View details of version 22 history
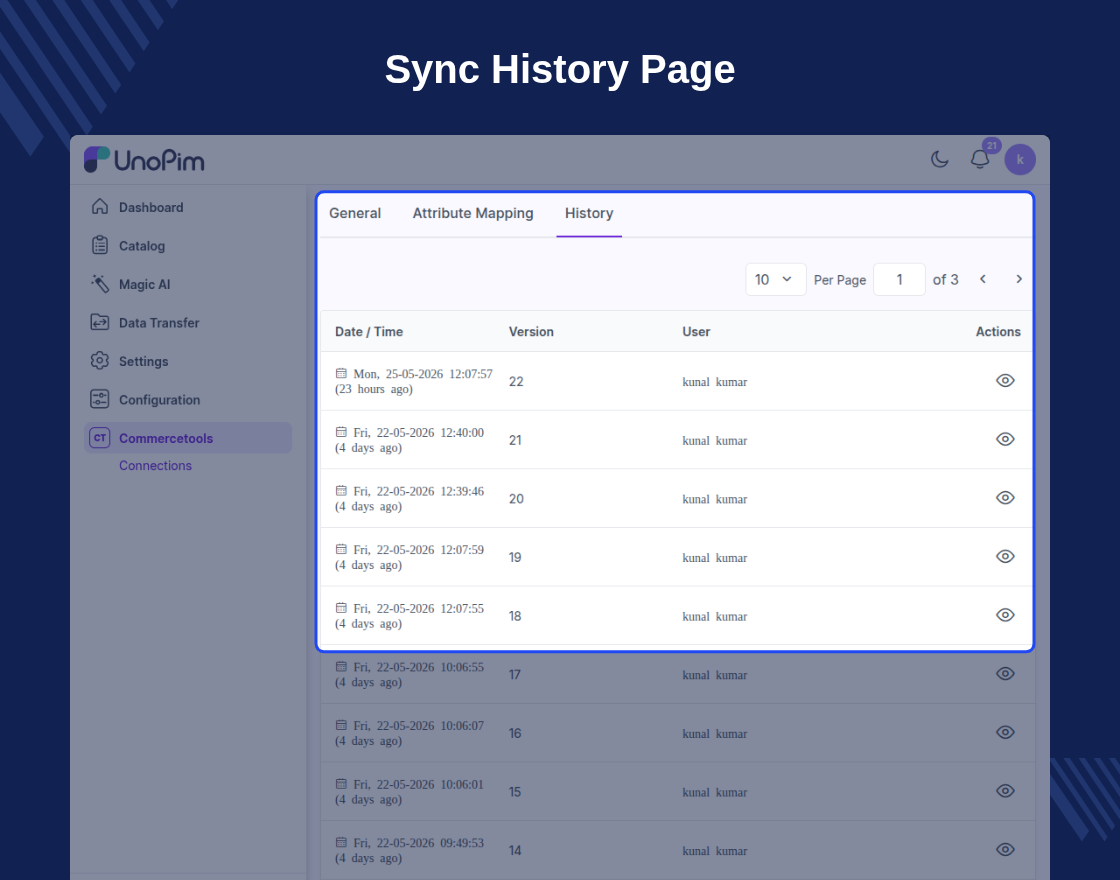 pyautogui.click(x=1005, y=381)
